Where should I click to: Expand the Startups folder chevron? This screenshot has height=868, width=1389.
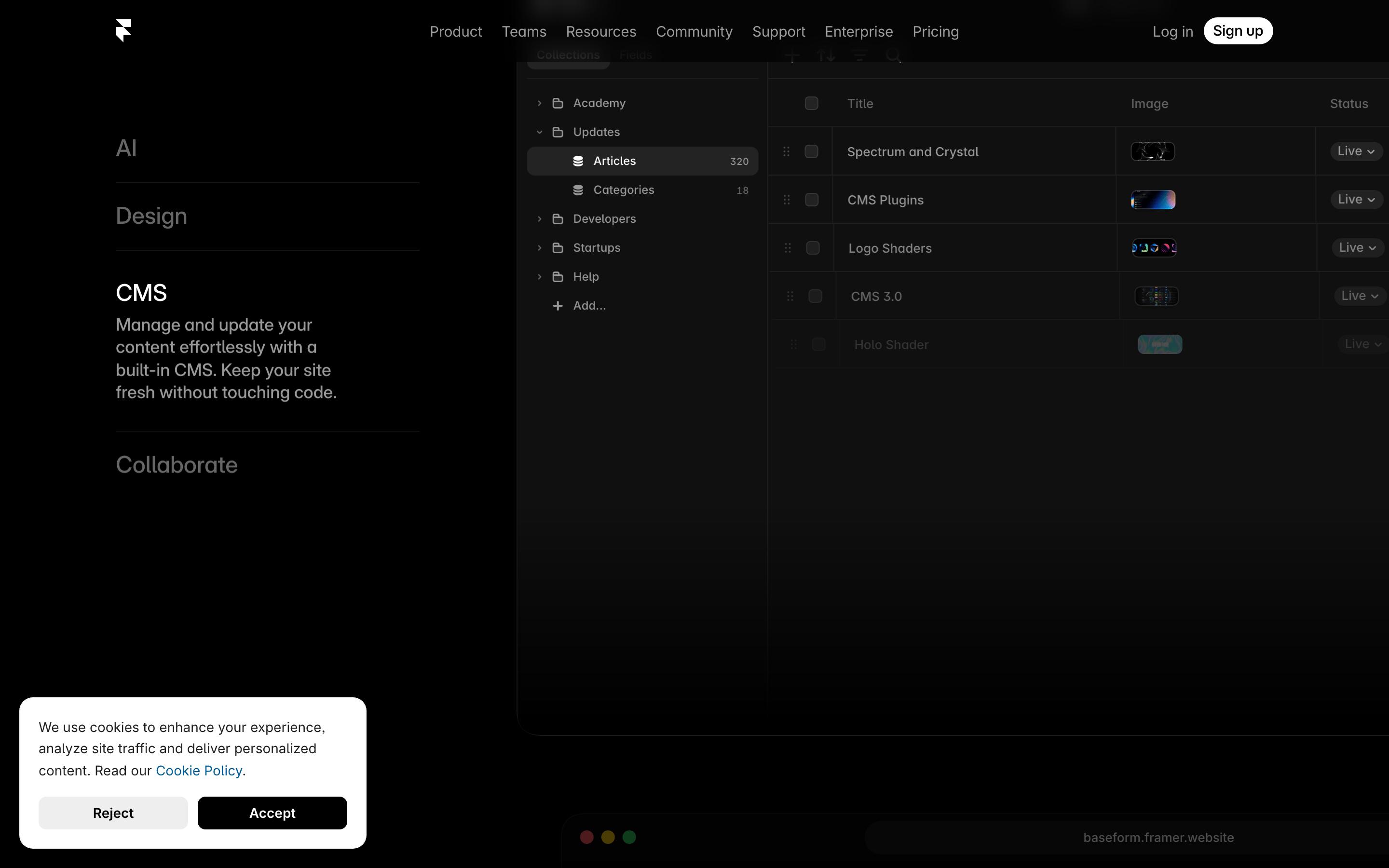[540, 248]
